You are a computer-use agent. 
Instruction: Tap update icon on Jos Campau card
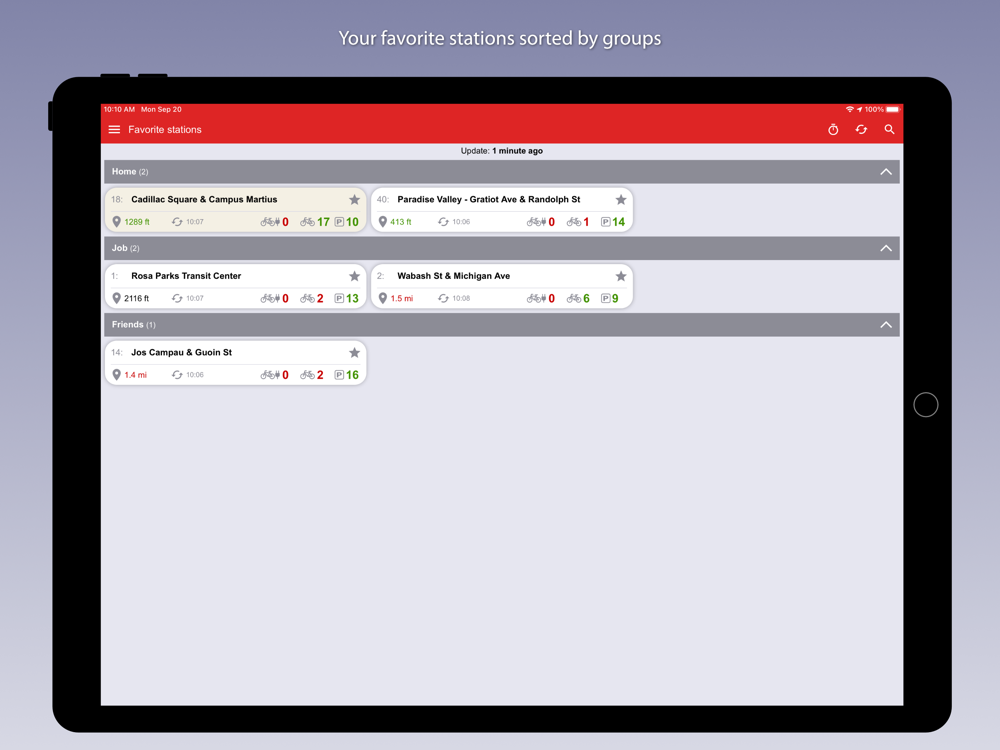tap(177, 375)
